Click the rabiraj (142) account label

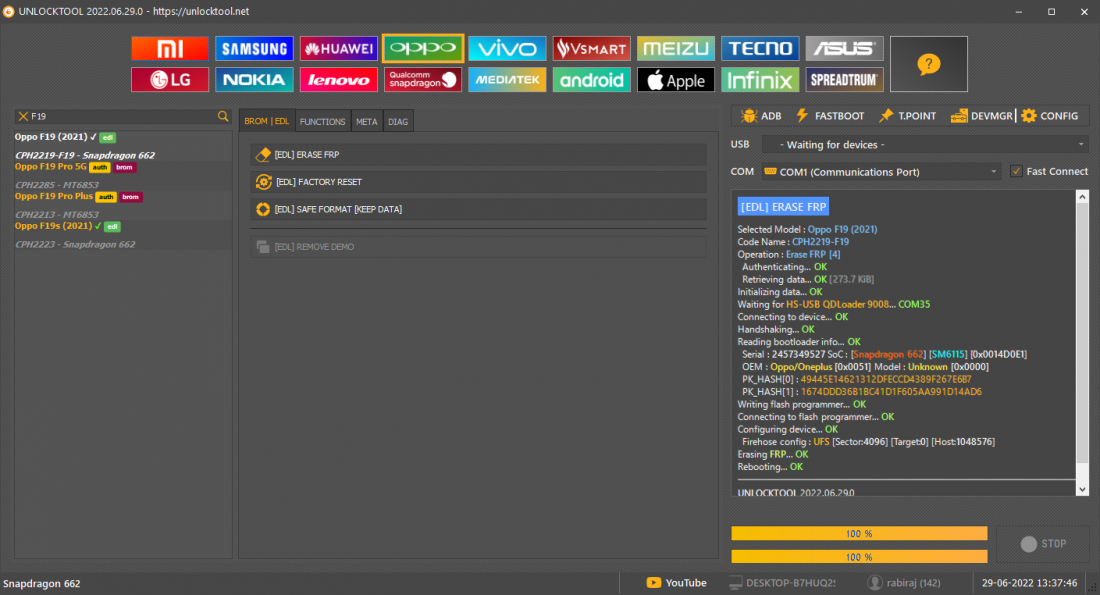pyautogui.click(x=913, y=583)
